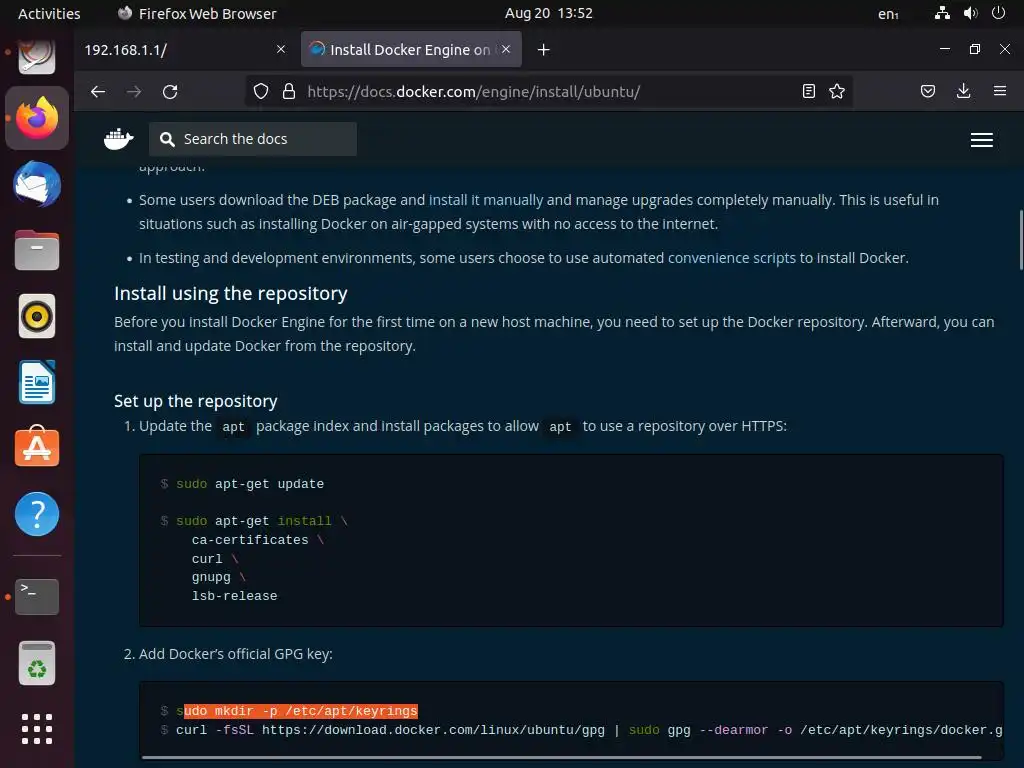Click the Set up the repository heading

[196, 401]
